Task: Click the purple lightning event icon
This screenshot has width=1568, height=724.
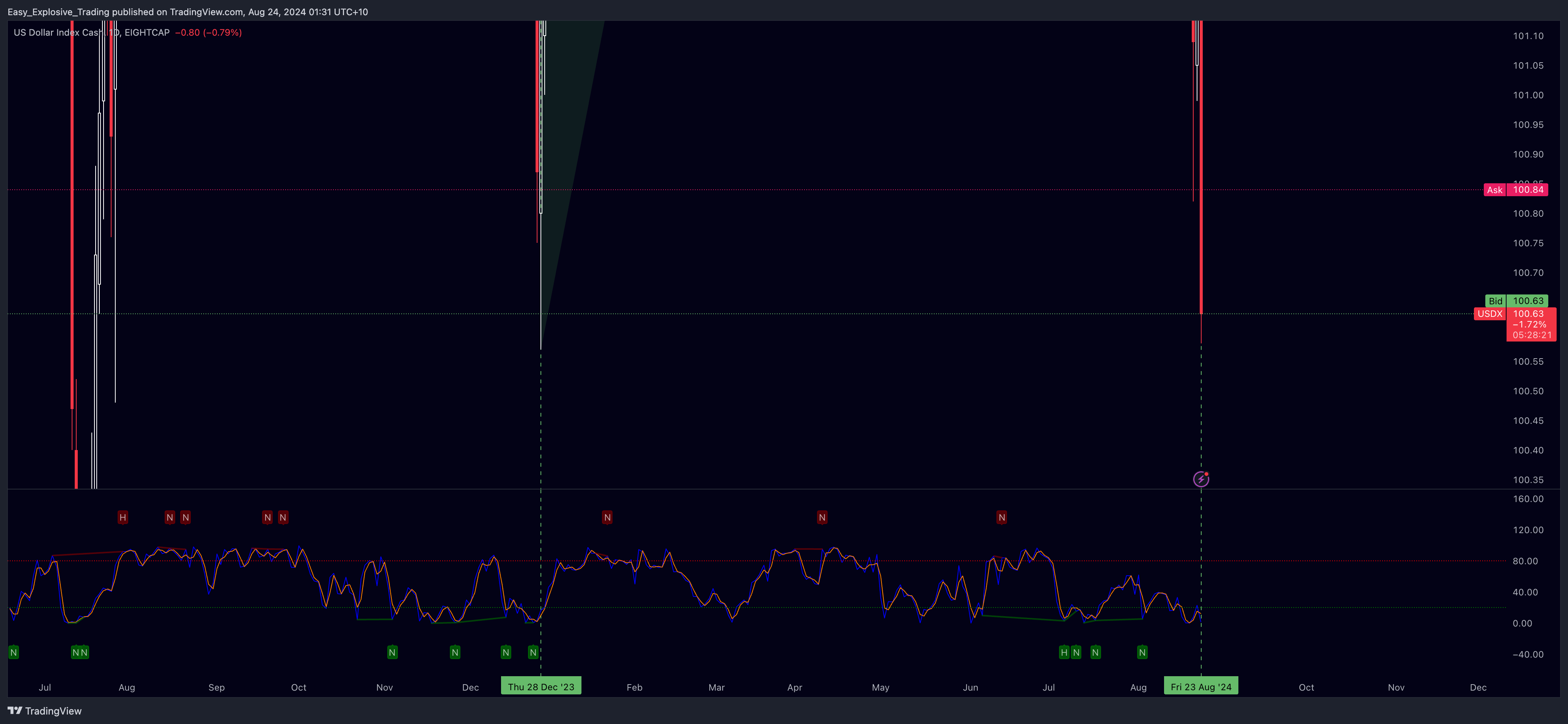Action: pyautogui.click(x=1201, y=479)
